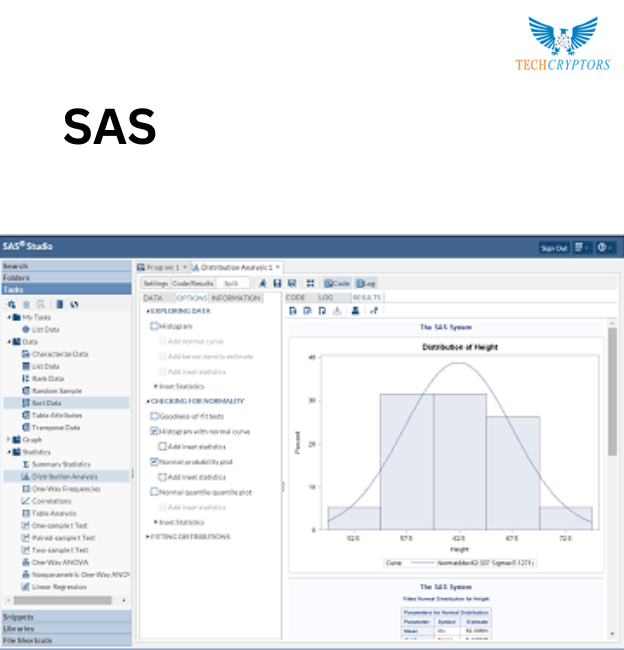The height and width of the screenshot is (650, 624).
Task: Click the print icon in results toolbar
Action: coord(355,310)
